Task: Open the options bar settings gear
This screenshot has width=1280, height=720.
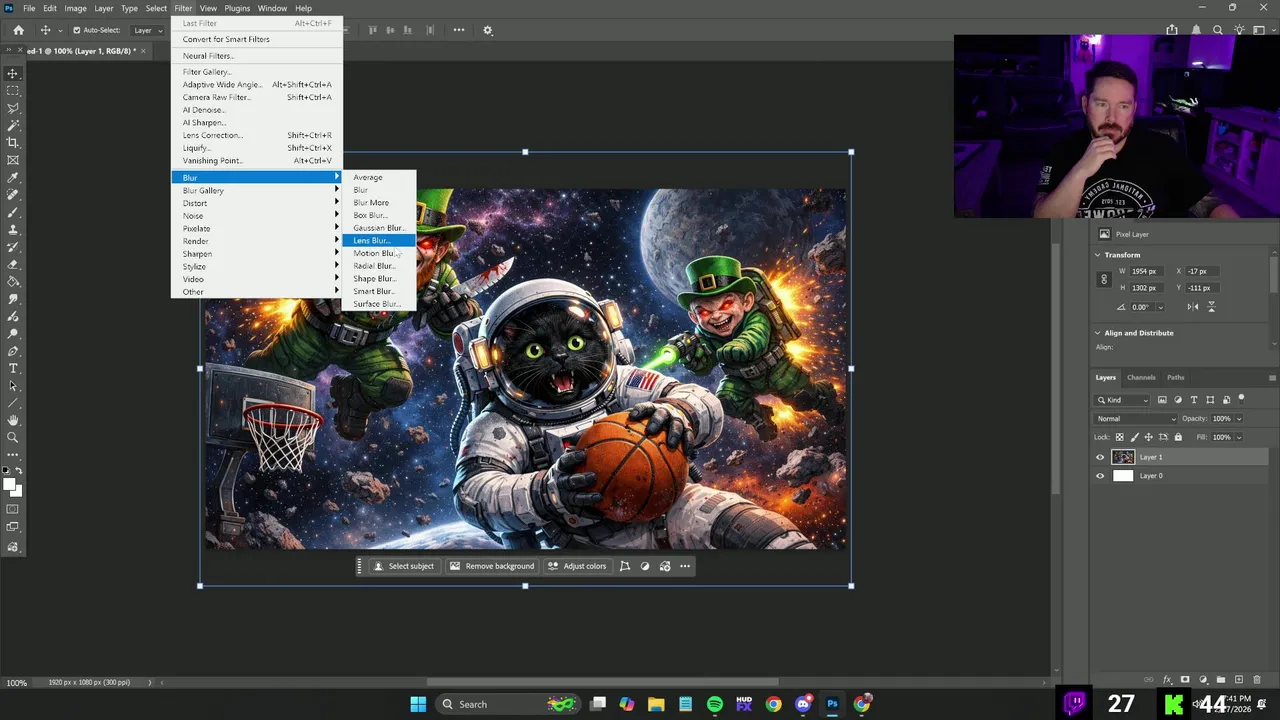Action: [488, 30]
